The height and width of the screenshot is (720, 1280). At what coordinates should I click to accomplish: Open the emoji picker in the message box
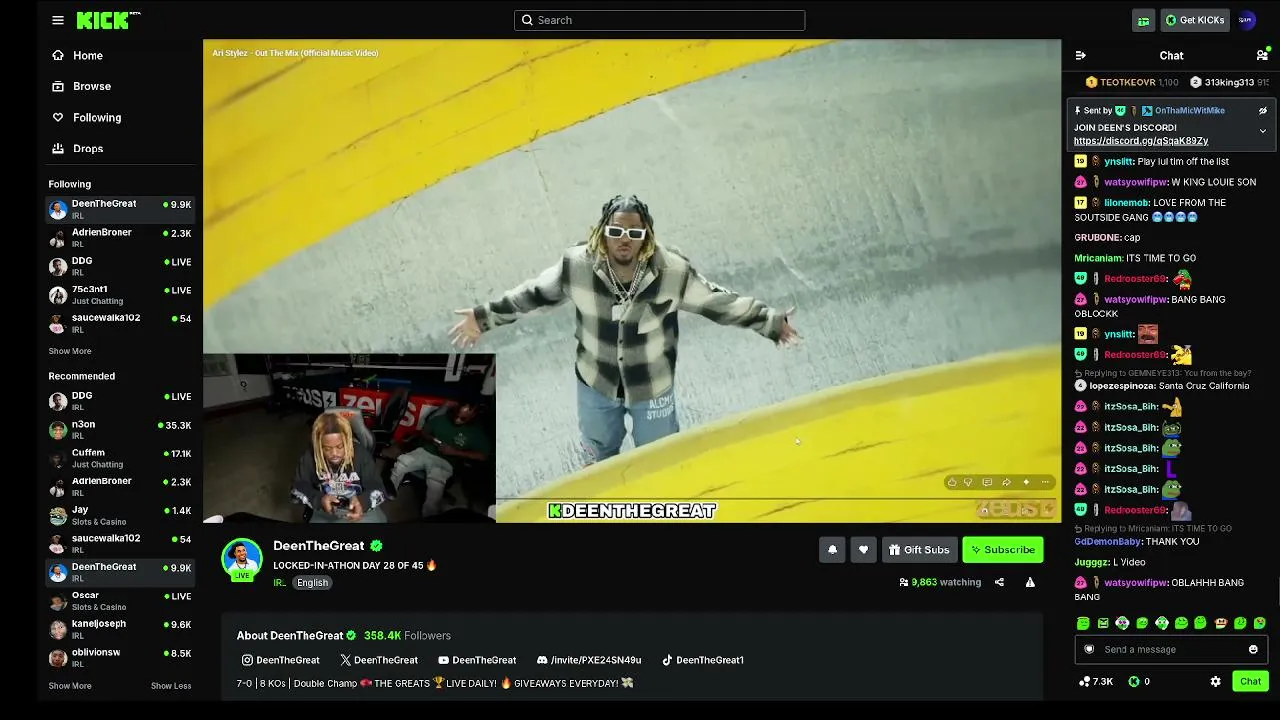pos(1253,650)
